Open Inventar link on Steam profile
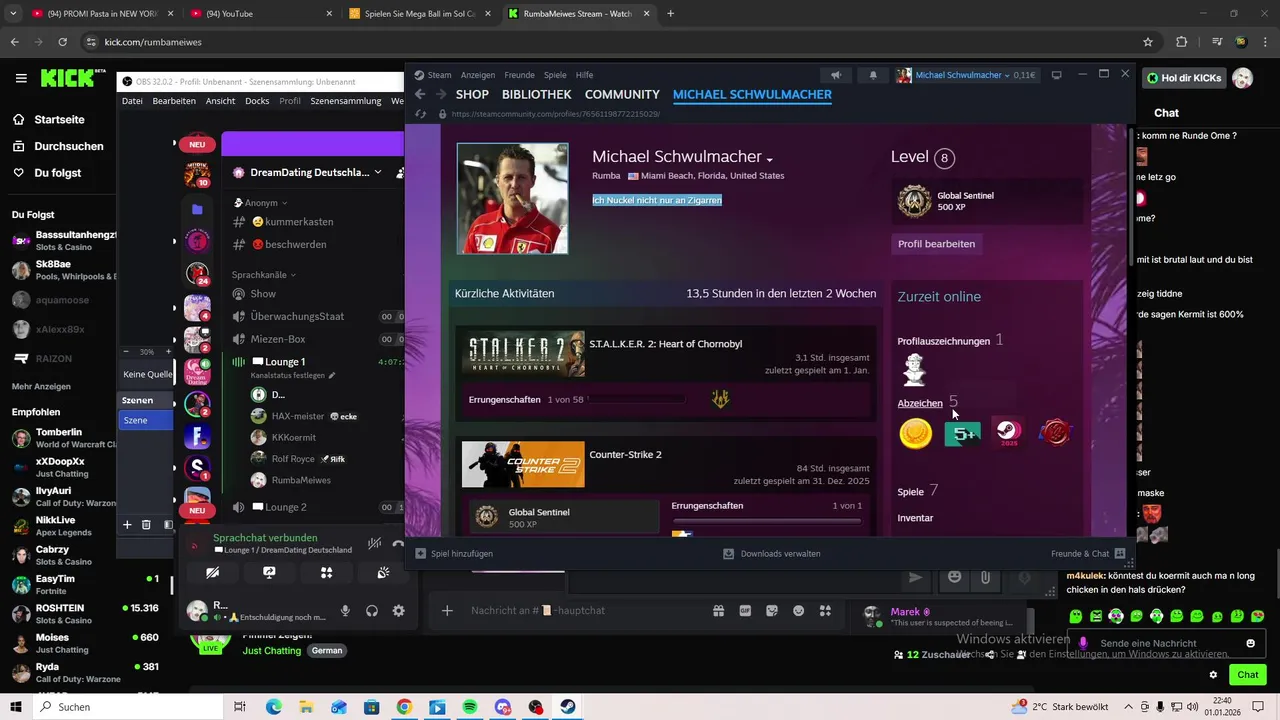This screenshot has height=720, width=1280. click(x=915, y=518)
